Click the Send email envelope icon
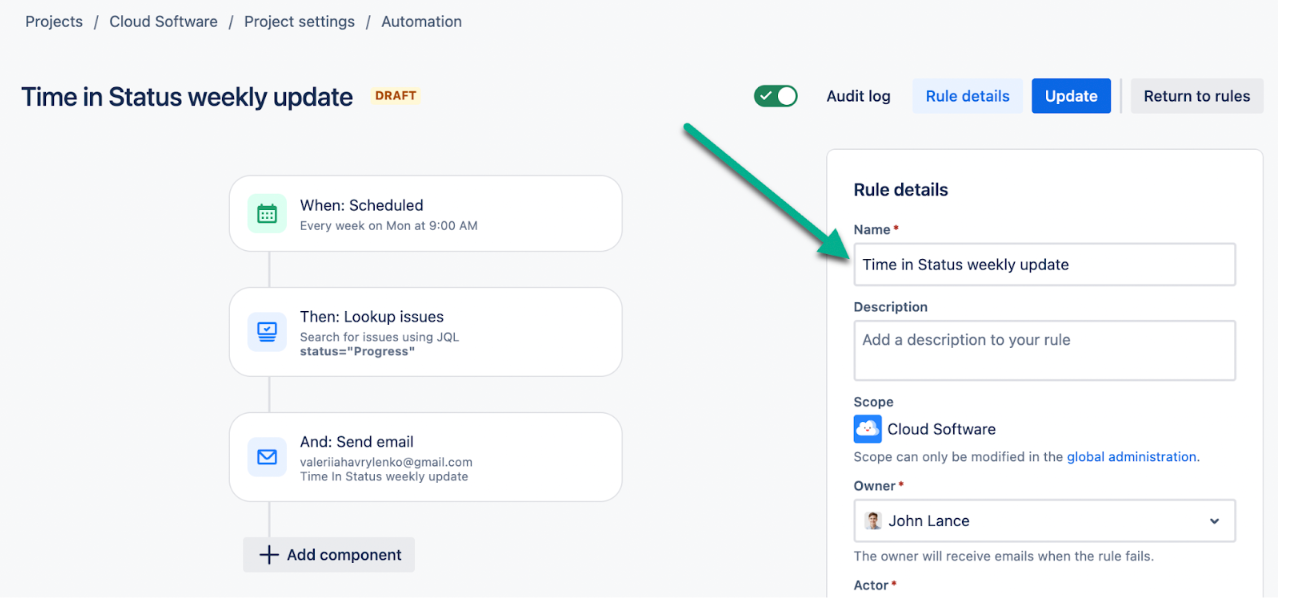1290x602 pixels. pyautogui.click(x=267, y=457)
